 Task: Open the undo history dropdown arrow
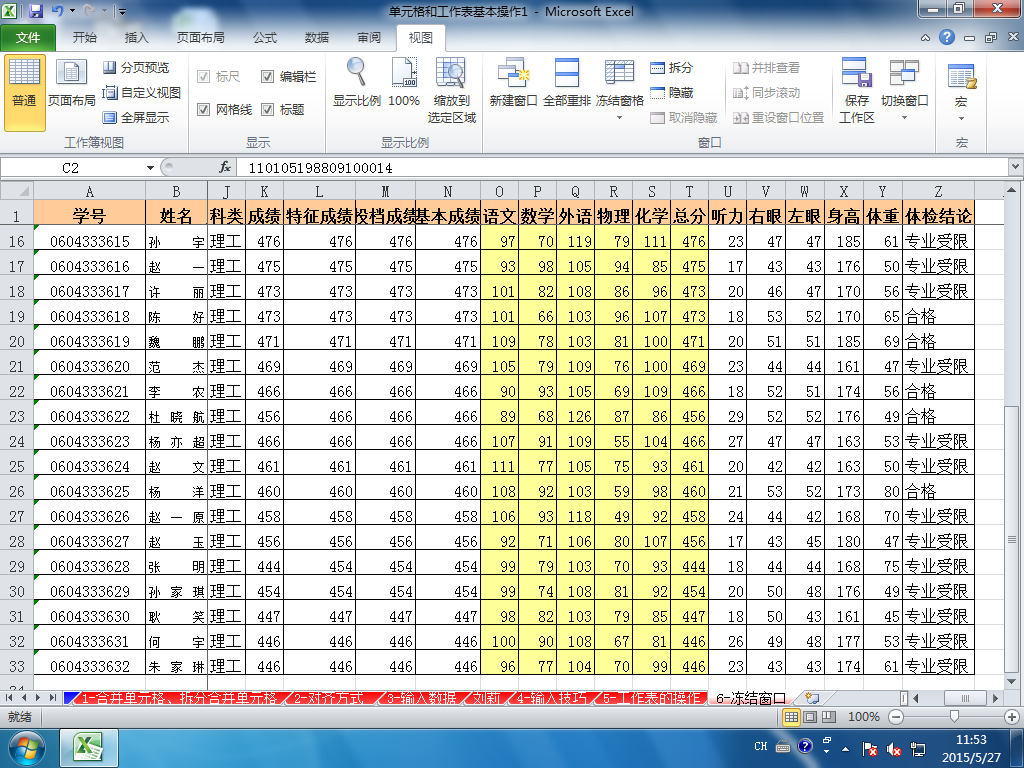(72, 11)
